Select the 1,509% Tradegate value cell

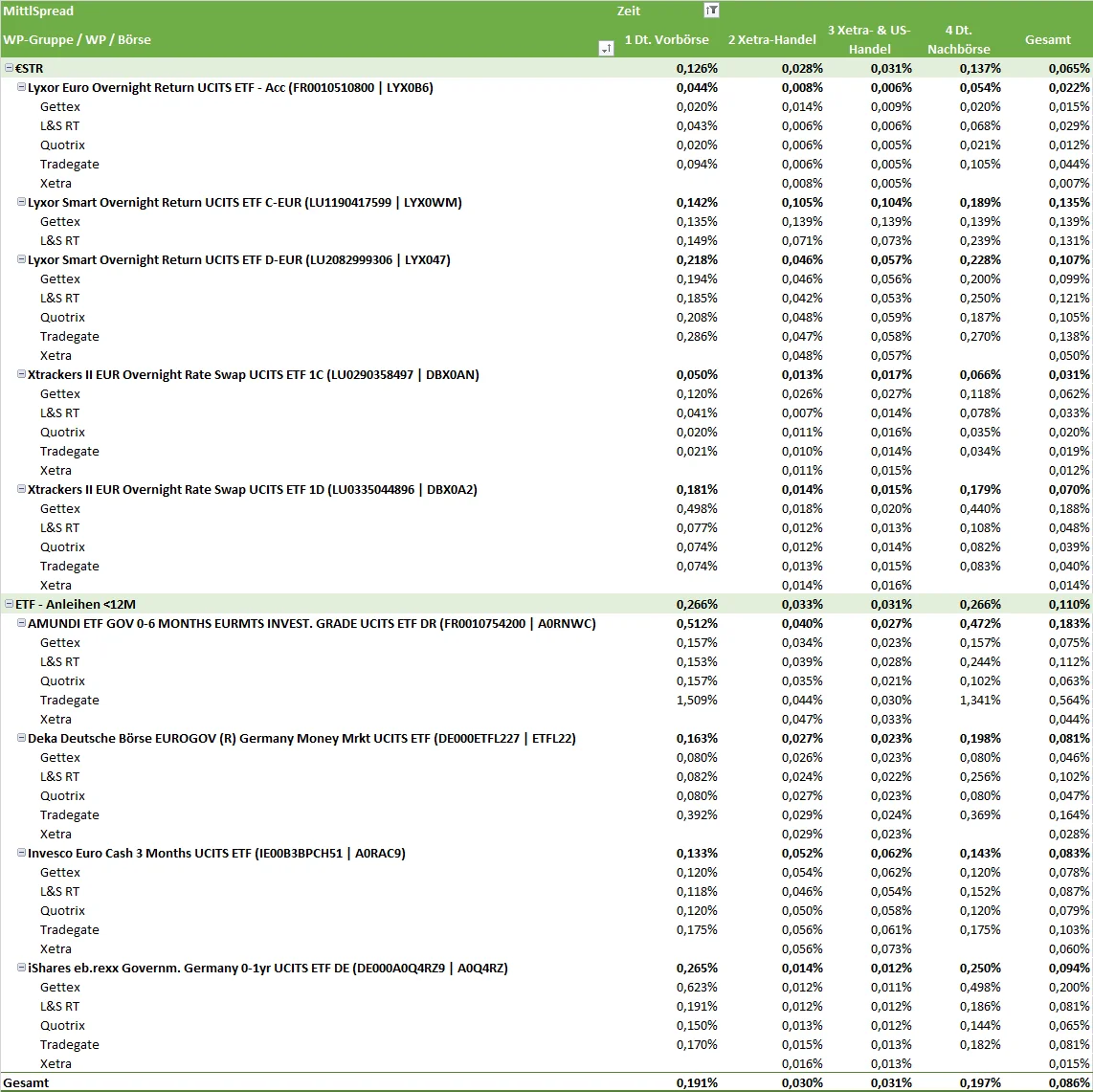pyautogui.click(x=697, y=701)
